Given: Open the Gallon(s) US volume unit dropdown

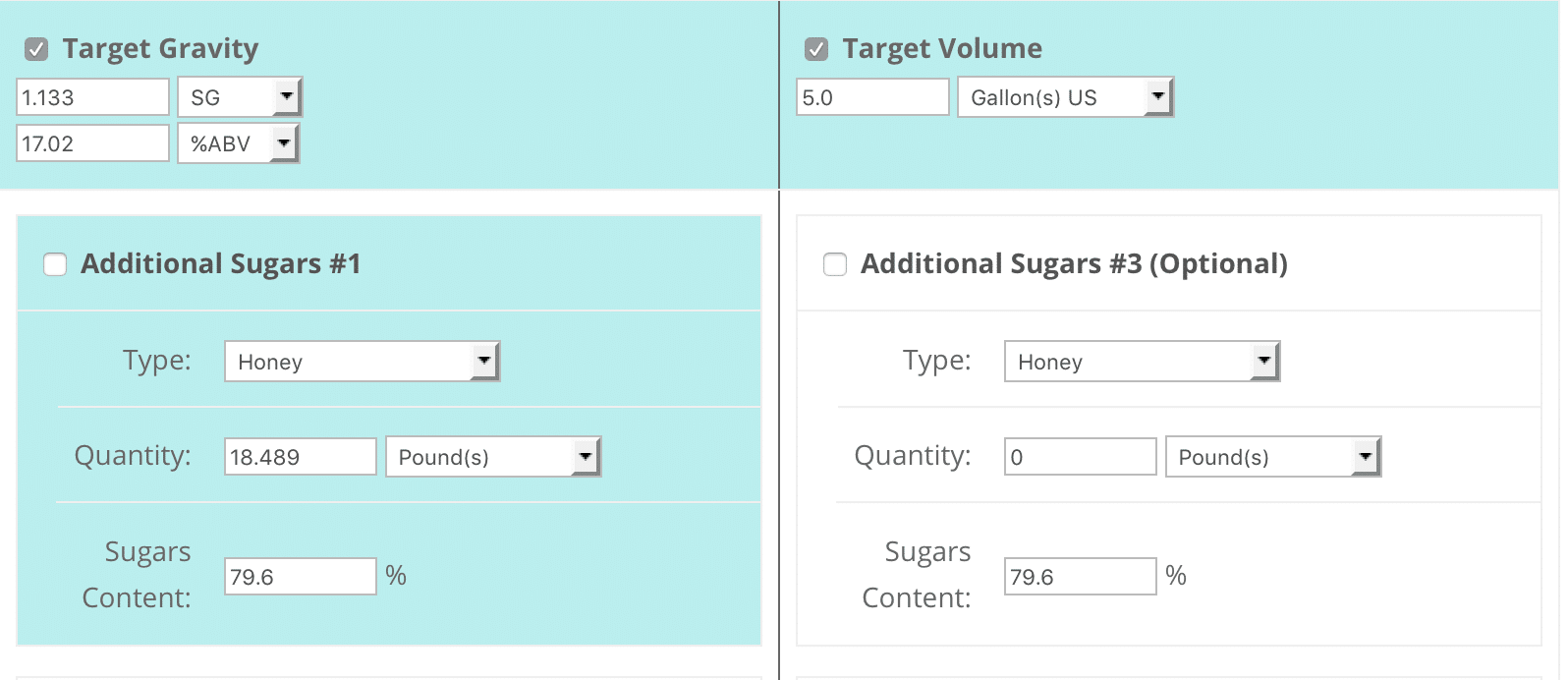Looking at the screenshot, I should pos(1065,97).
